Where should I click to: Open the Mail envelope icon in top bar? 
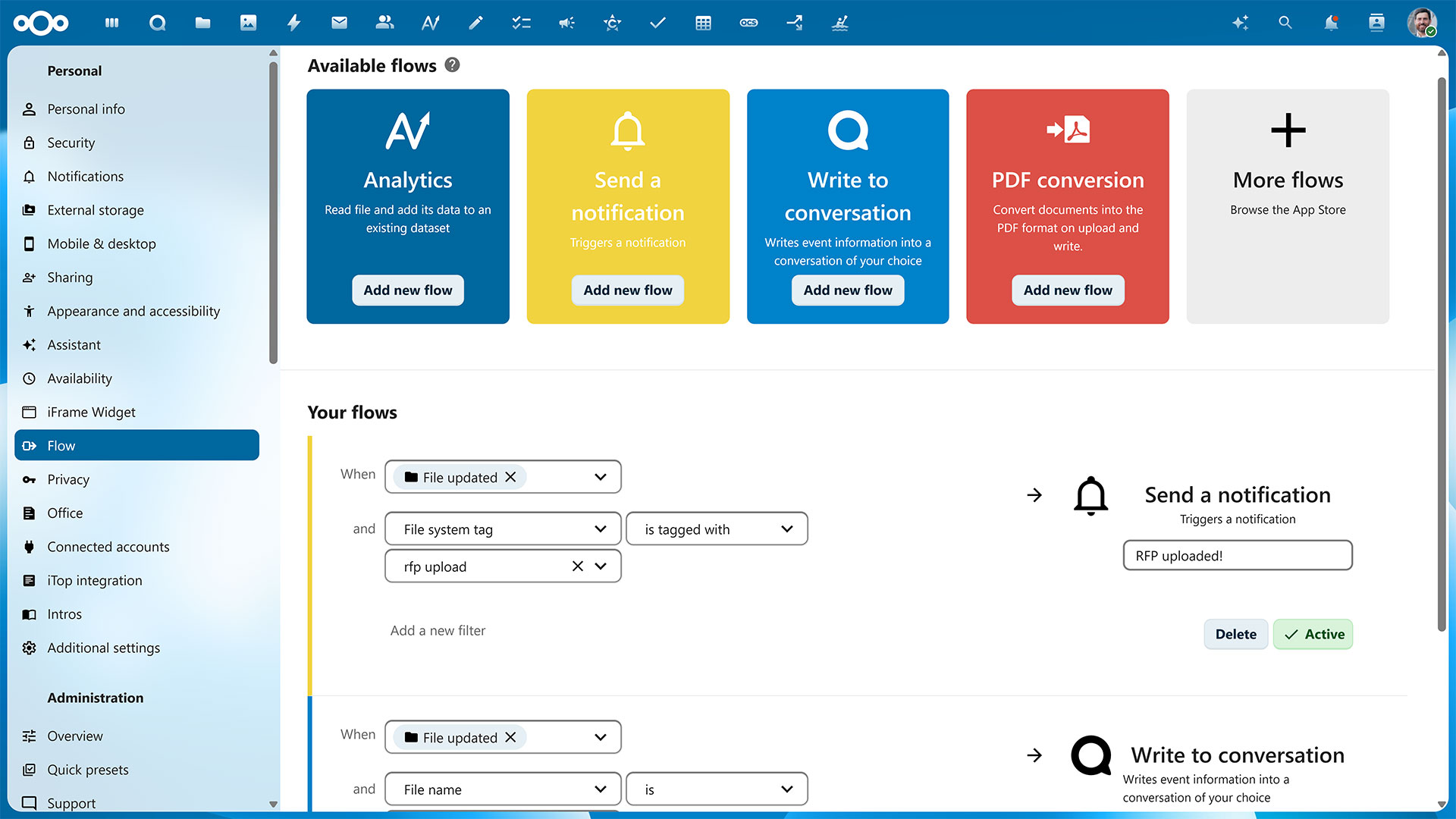tap(339, 23)
